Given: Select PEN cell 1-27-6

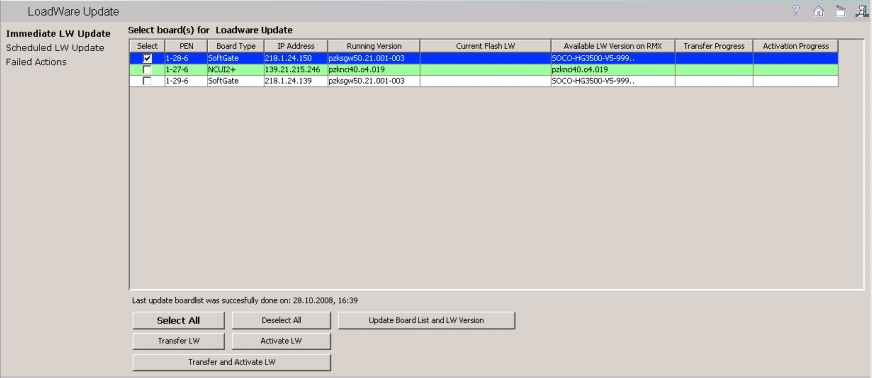Looking at the screenshot, I should pos(186,69).
